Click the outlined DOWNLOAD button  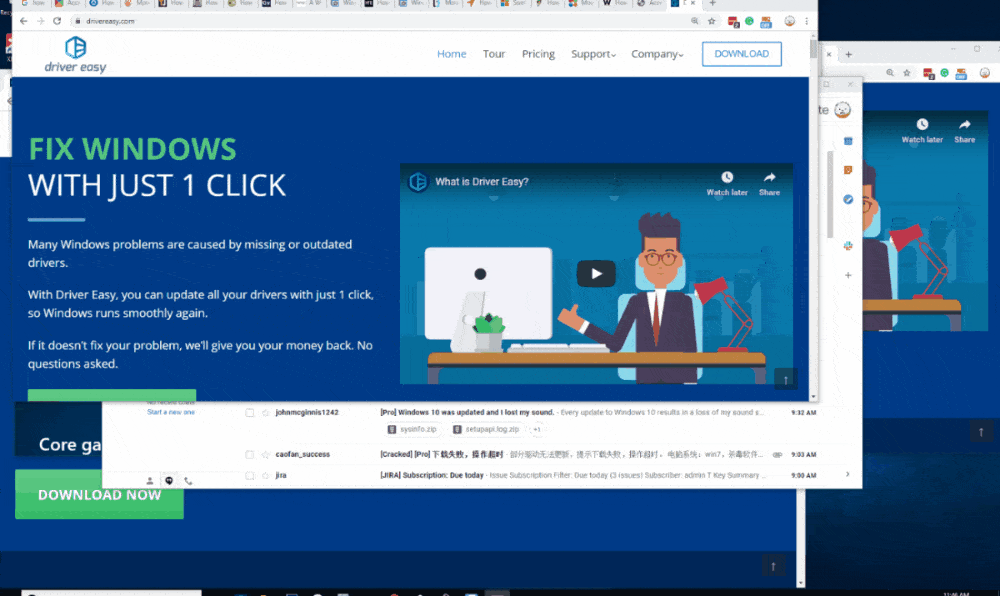pos(742,54)
